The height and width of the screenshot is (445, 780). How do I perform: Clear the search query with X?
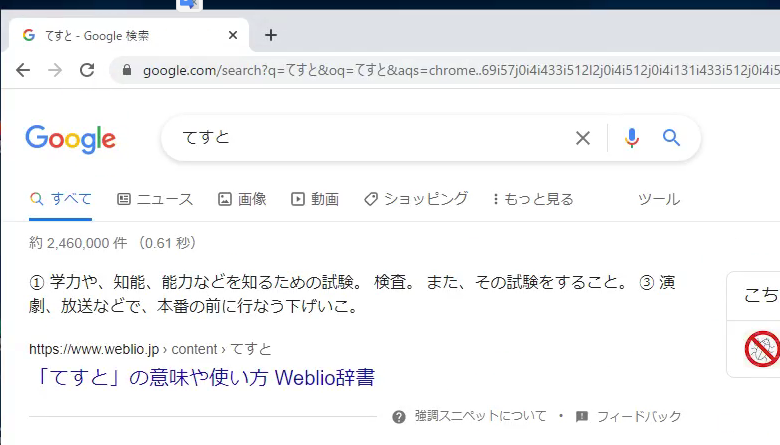click(x=583, y=138)
